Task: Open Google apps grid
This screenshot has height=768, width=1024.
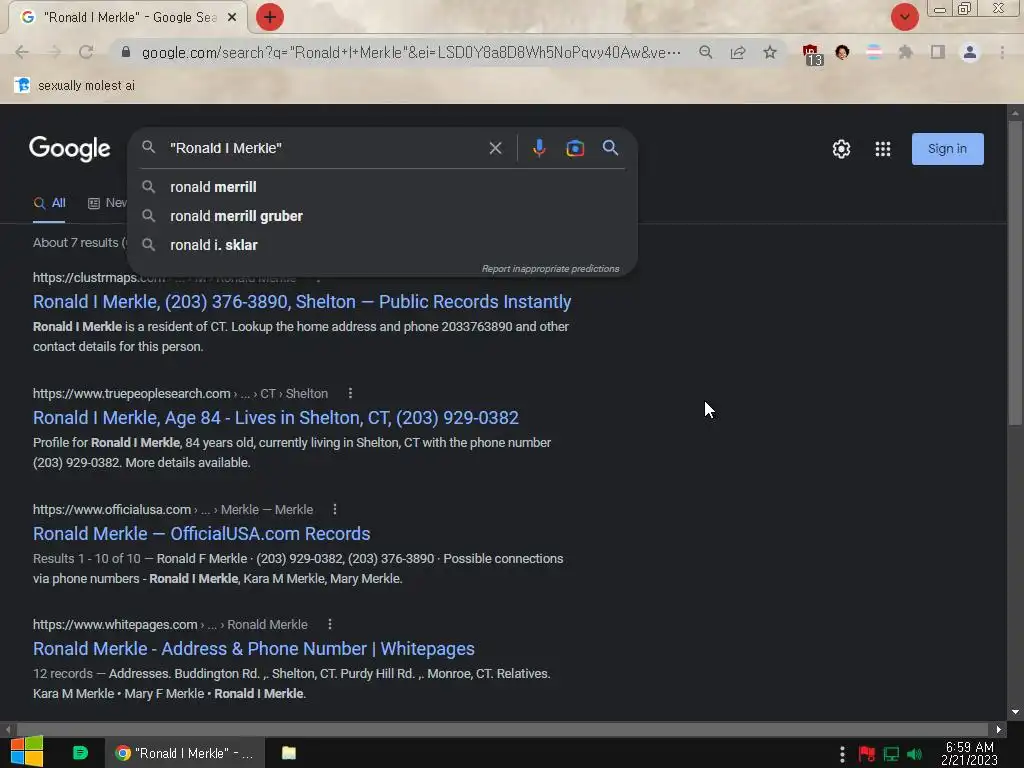Action: (883, 149)
